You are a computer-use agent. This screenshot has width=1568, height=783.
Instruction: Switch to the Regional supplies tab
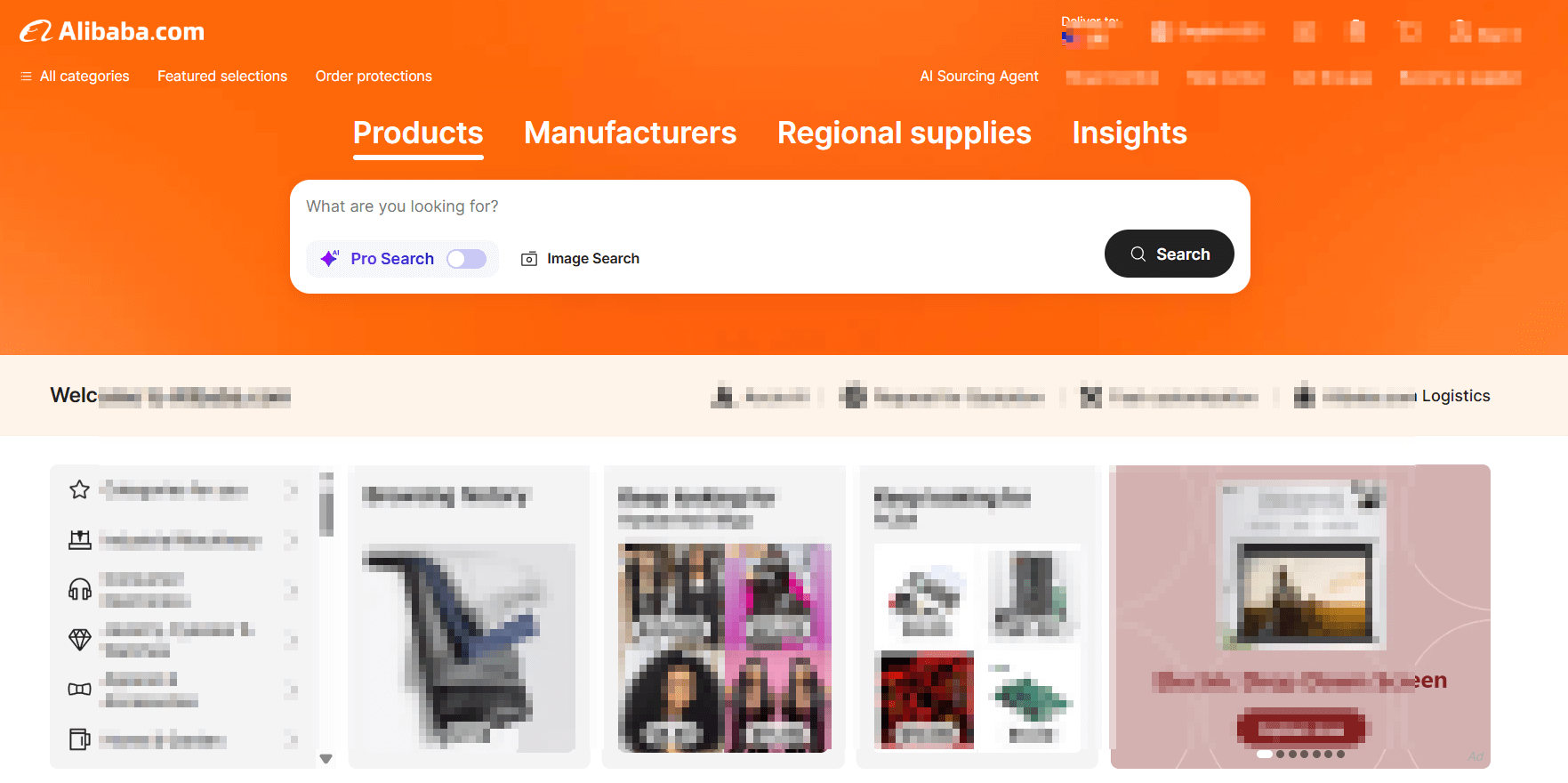tap(905, 133)
